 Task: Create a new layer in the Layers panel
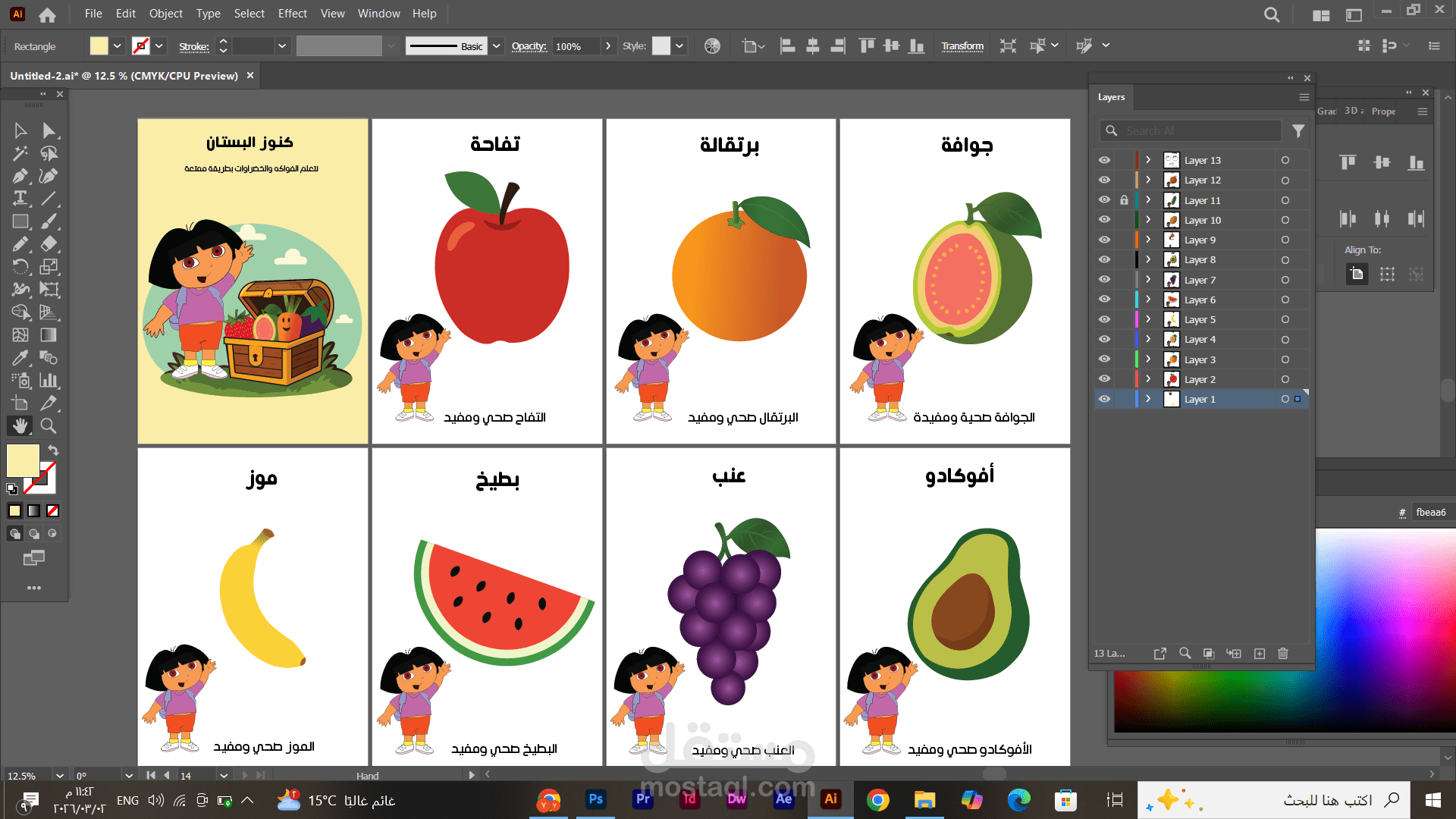coord(1260,654)
